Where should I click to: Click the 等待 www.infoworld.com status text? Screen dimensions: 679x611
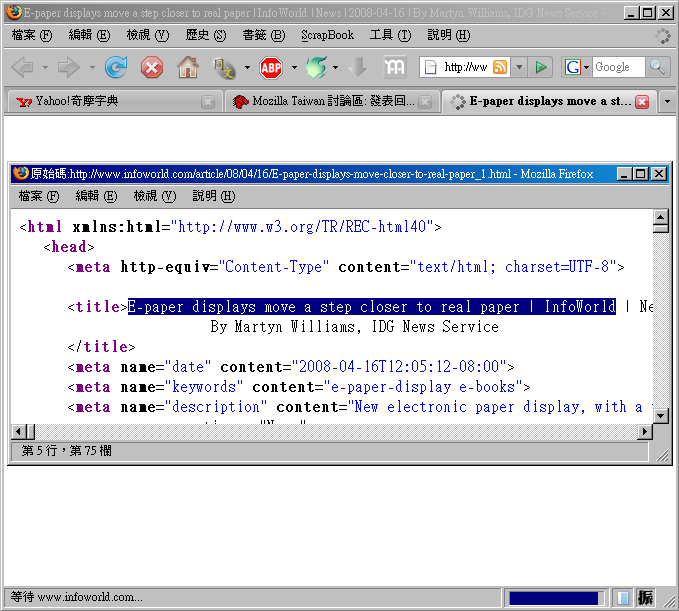pos(76,597)
